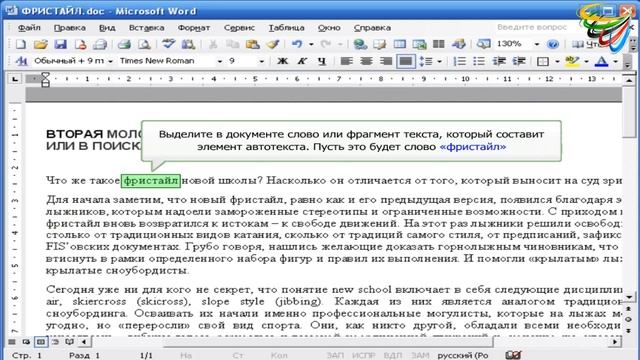Viewport: 640px width, 360px height.
Task: Insert hyperlink globe icon
Action: click(360, 44)
